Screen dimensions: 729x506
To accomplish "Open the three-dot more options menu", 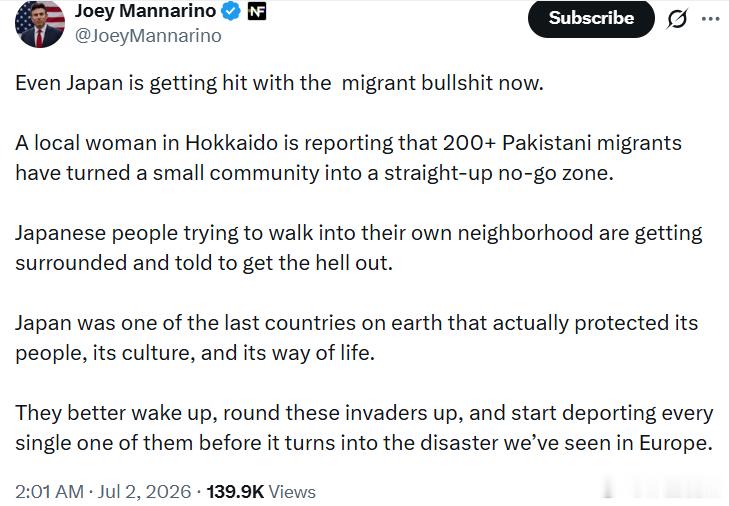I will [710, 19].
